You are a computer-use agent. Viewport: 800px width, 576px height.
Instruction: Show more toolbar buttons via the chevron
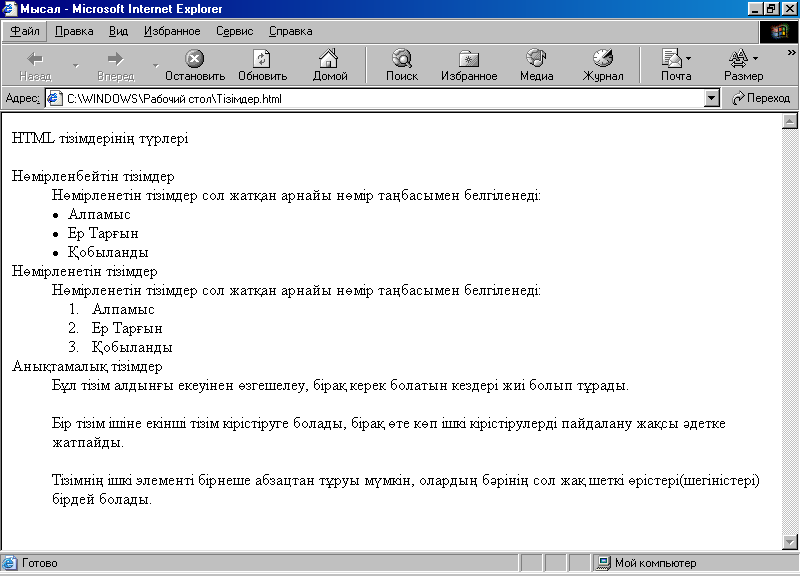click(791, 52)
